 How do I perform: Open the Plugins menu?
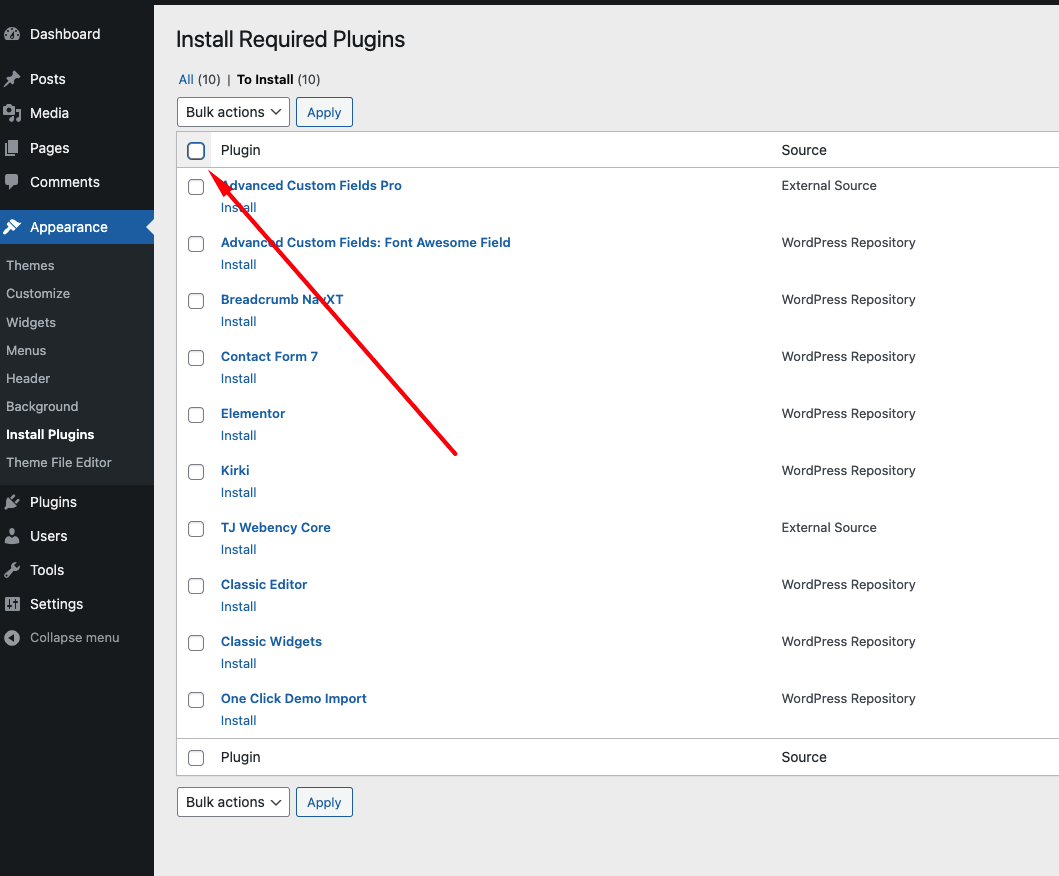coord(53,502)
